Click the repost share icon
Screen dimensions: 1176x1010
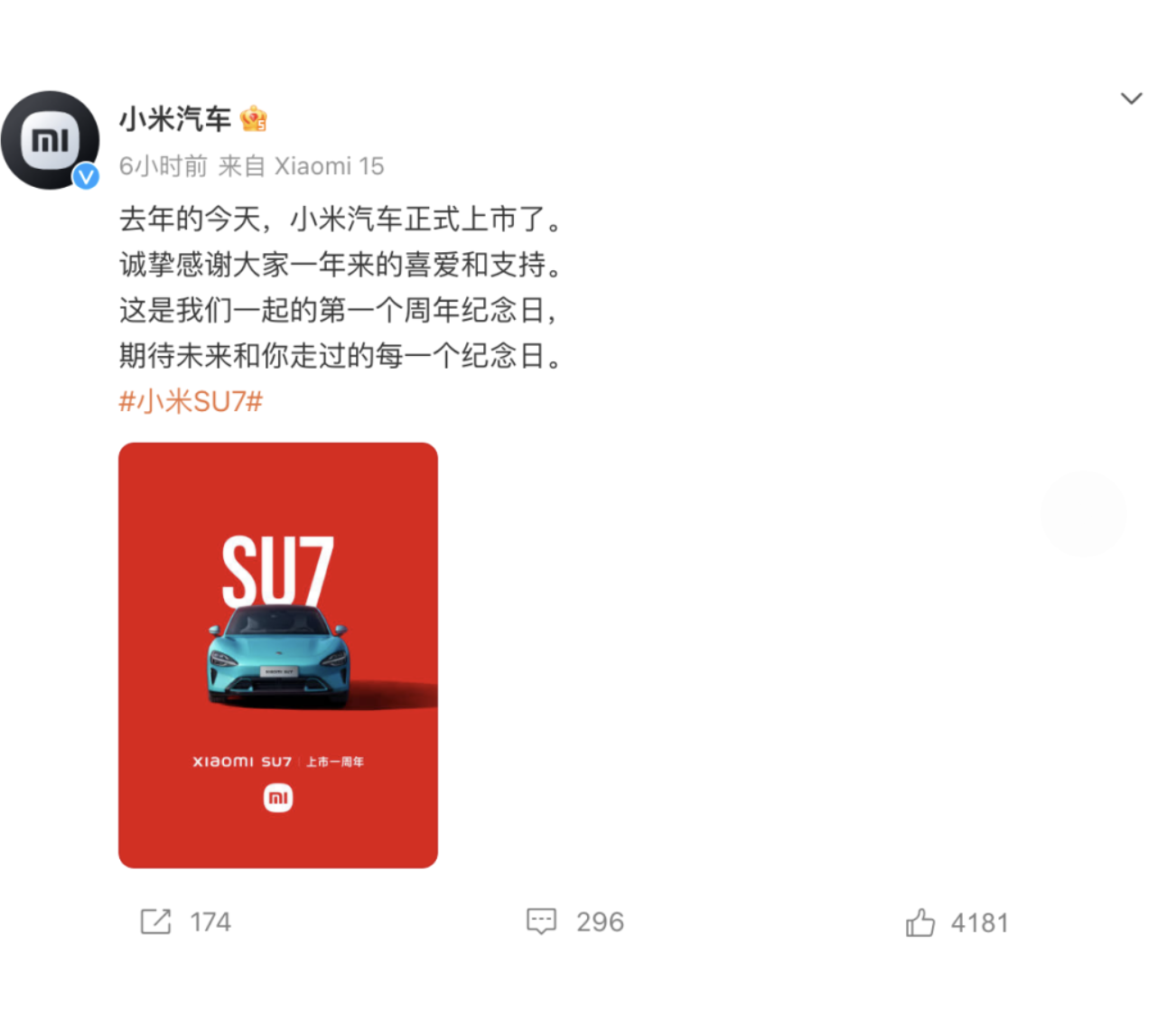(x=155, y=921)
